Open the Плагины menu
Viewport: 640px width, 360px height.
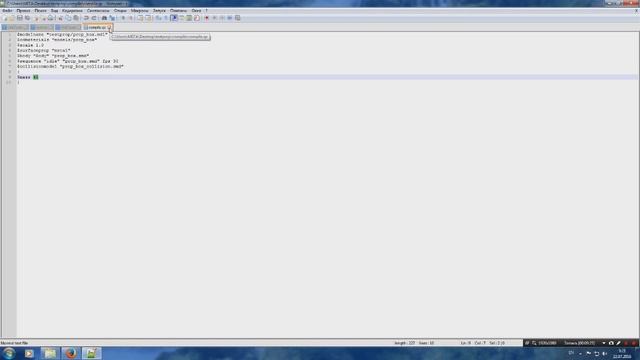[178, 11]
